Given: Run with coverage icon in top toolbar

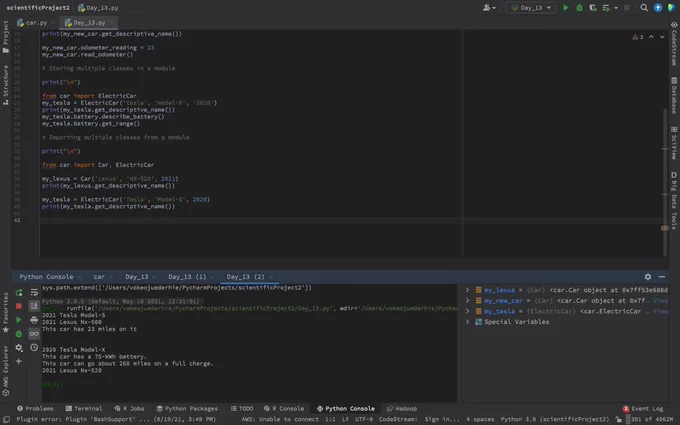Looking at the screenshot, I should (592, 8).
